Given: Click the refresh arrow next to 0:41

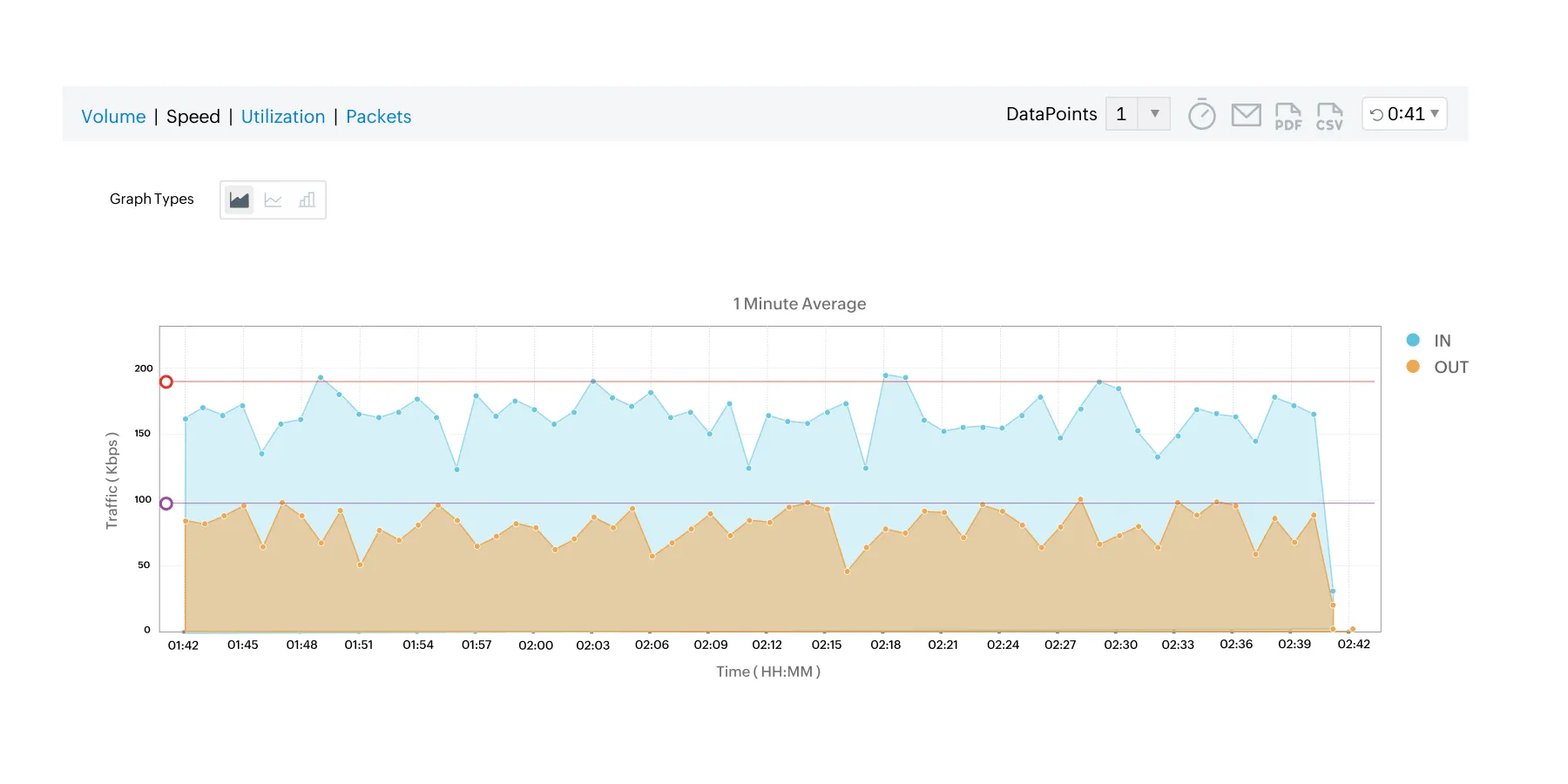Looking at the screenshot, I should pyautogui.click(x=1377, y=113).
